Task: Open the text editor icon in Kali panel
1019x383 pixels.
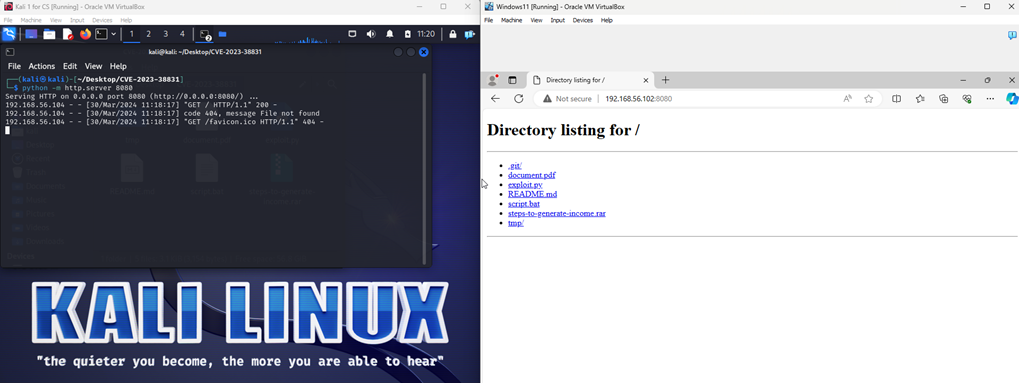Action: [68, 34]
